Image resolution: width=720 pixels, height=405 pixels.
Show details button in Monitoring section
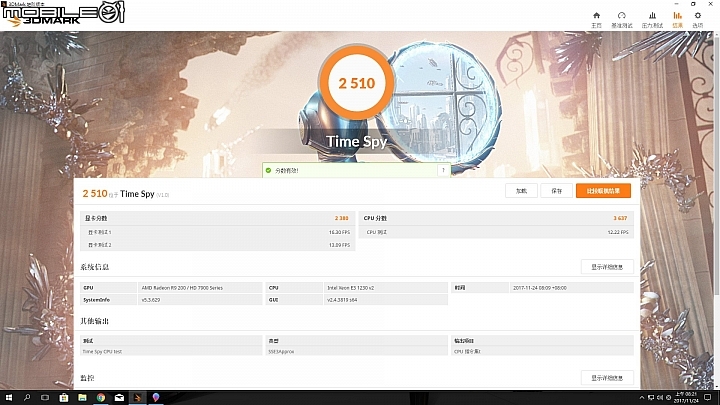pyautogui.click(x=607, y=378)
